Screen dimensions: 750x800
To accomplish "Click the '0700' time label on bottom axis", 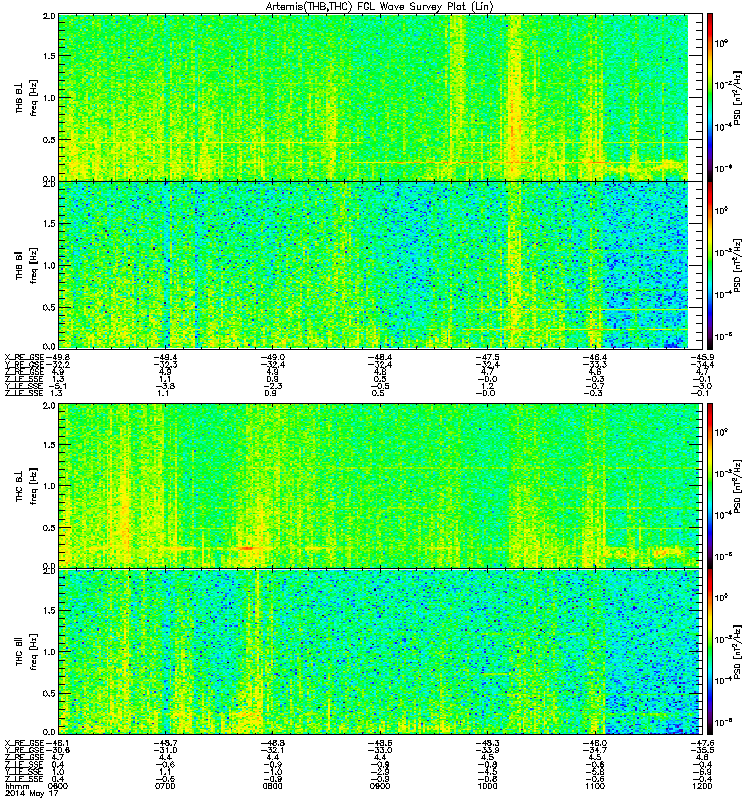I will click(165, 786).
